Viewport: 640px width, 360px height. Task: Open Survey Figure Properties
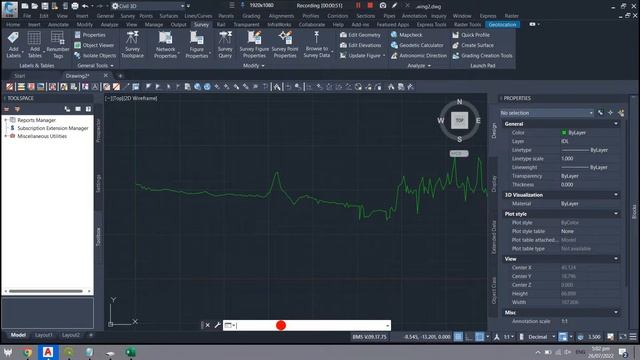[x=254, y=44]
